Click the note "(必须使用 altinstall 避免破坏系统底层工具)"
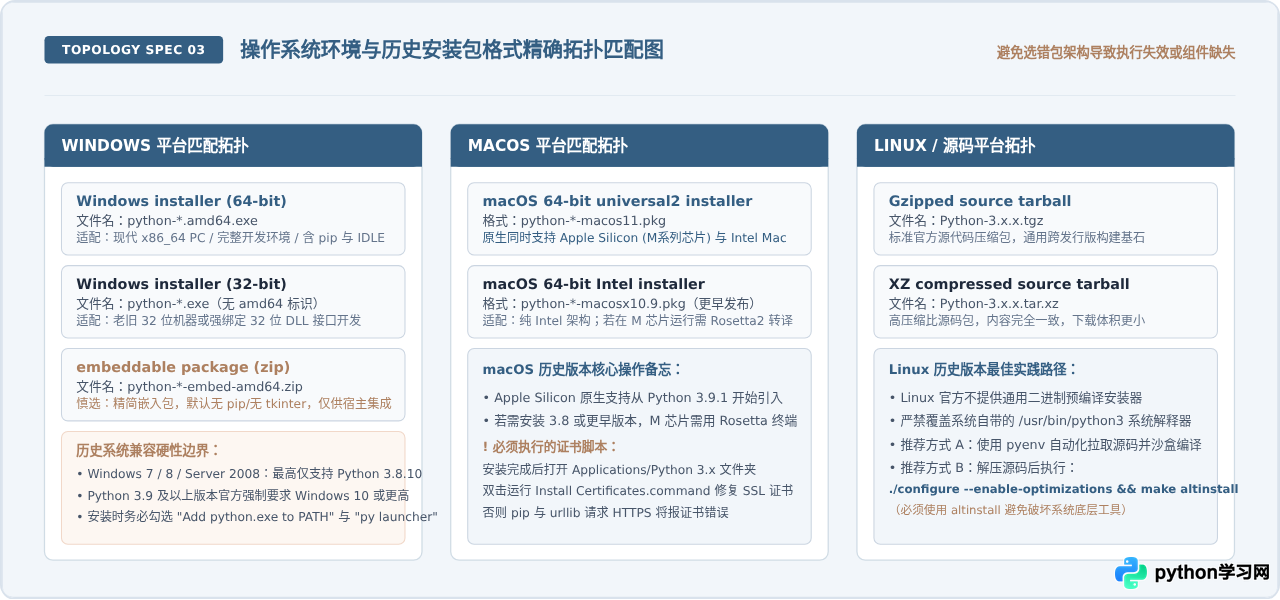The width and height of the screenshot is (1280, 600). 1010,510
